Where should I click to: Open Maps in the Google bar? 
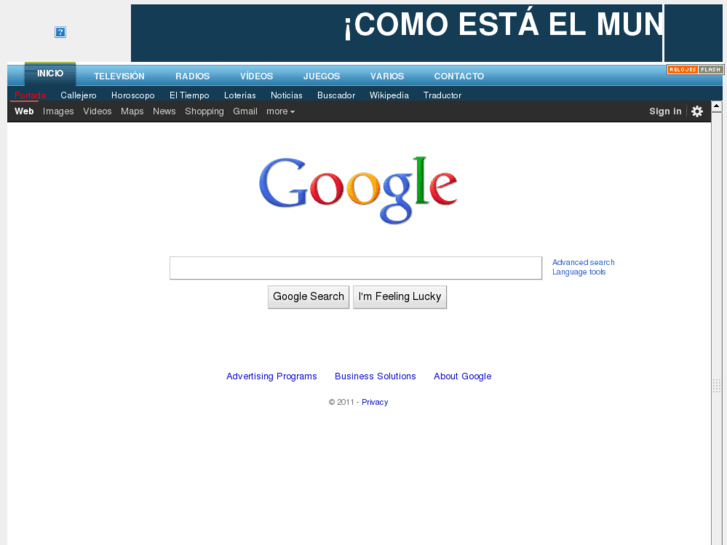[132, 111]
